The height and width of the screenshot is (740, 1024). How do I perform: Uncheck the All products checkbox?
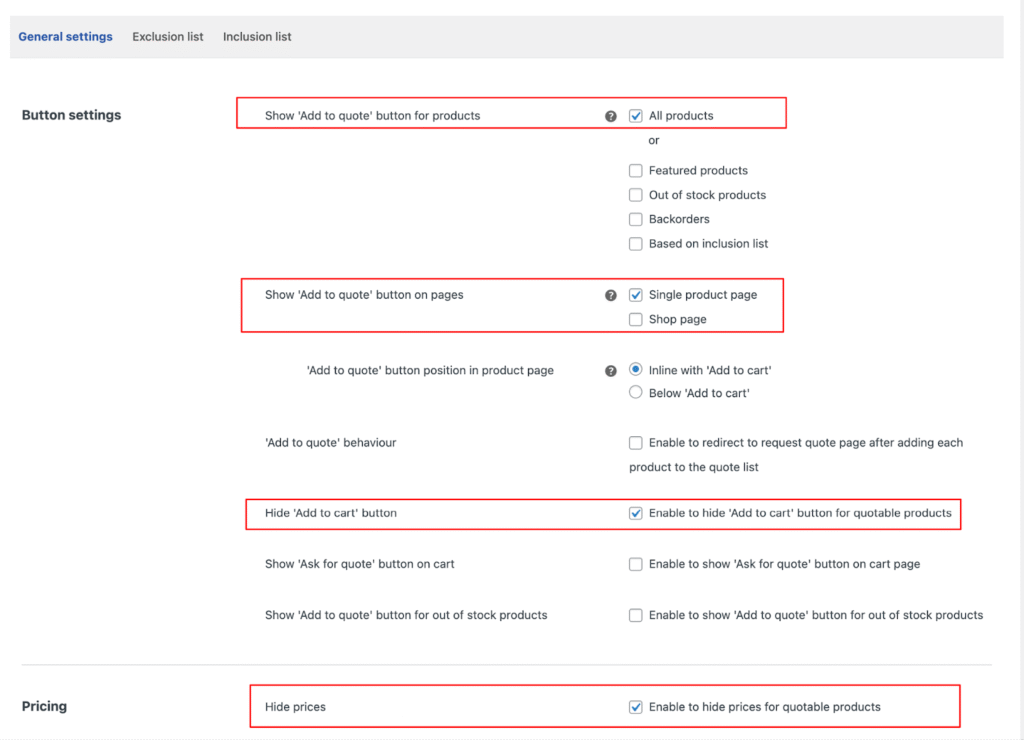coord(636,116)
